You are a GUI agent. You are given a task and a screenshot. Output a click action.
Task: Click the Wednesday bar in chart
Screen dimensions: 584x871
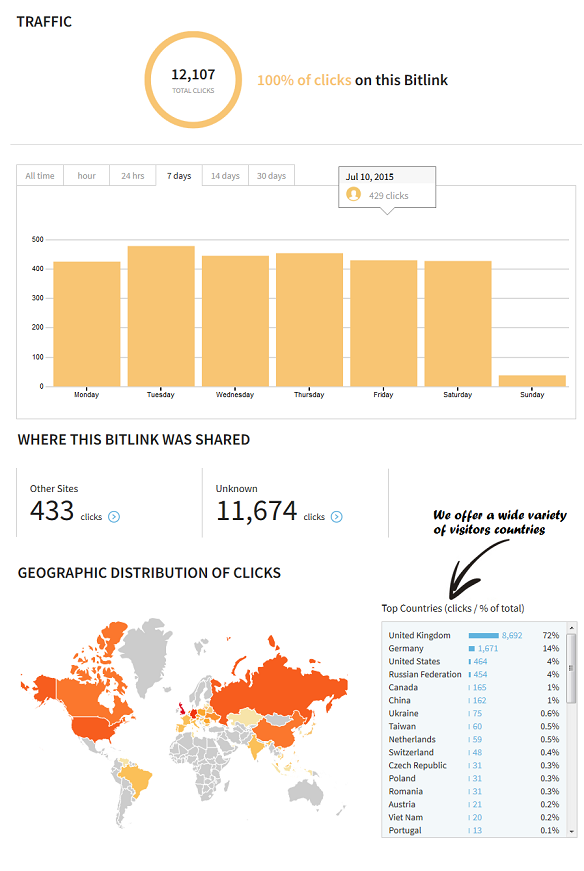click(x=235, y=321)
